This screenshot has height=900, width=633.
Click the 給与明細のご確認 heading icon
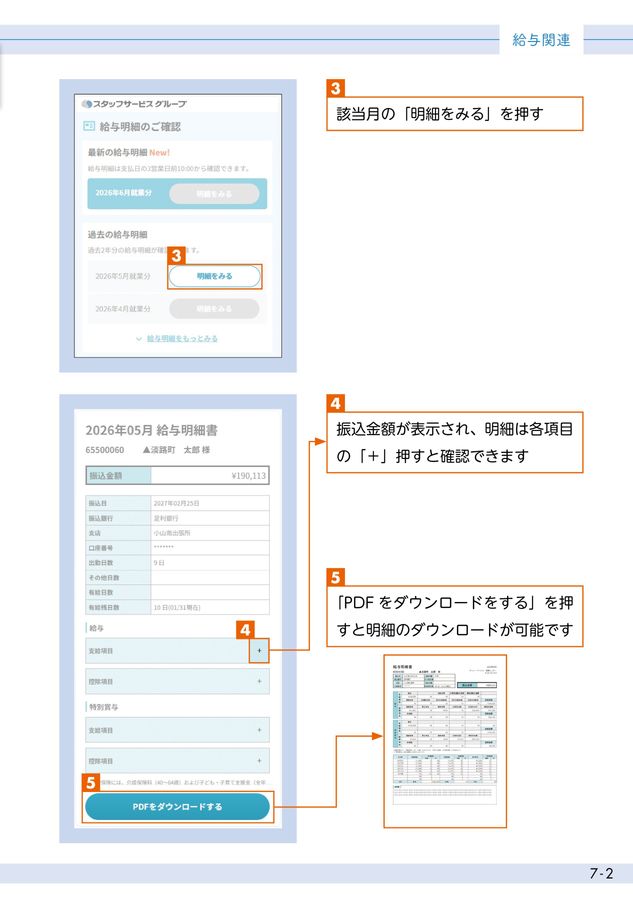89,126
